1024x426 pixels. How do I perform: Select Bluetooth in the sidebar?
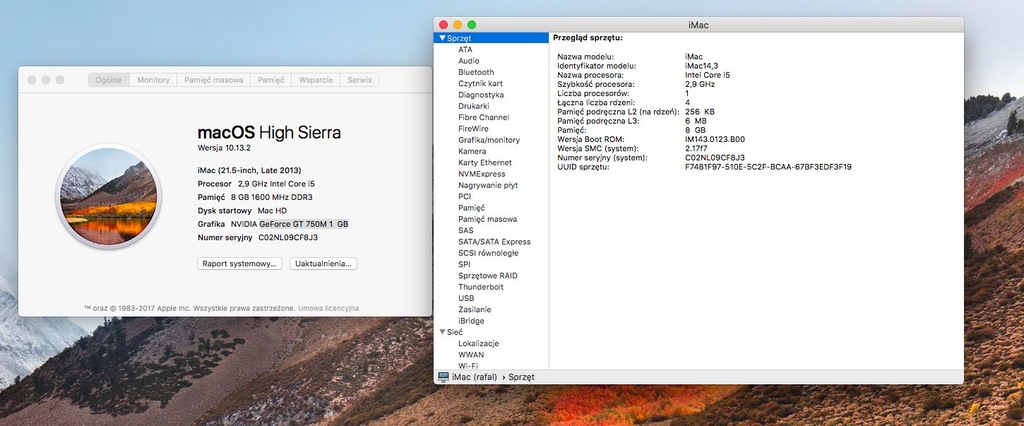(476, 72)
